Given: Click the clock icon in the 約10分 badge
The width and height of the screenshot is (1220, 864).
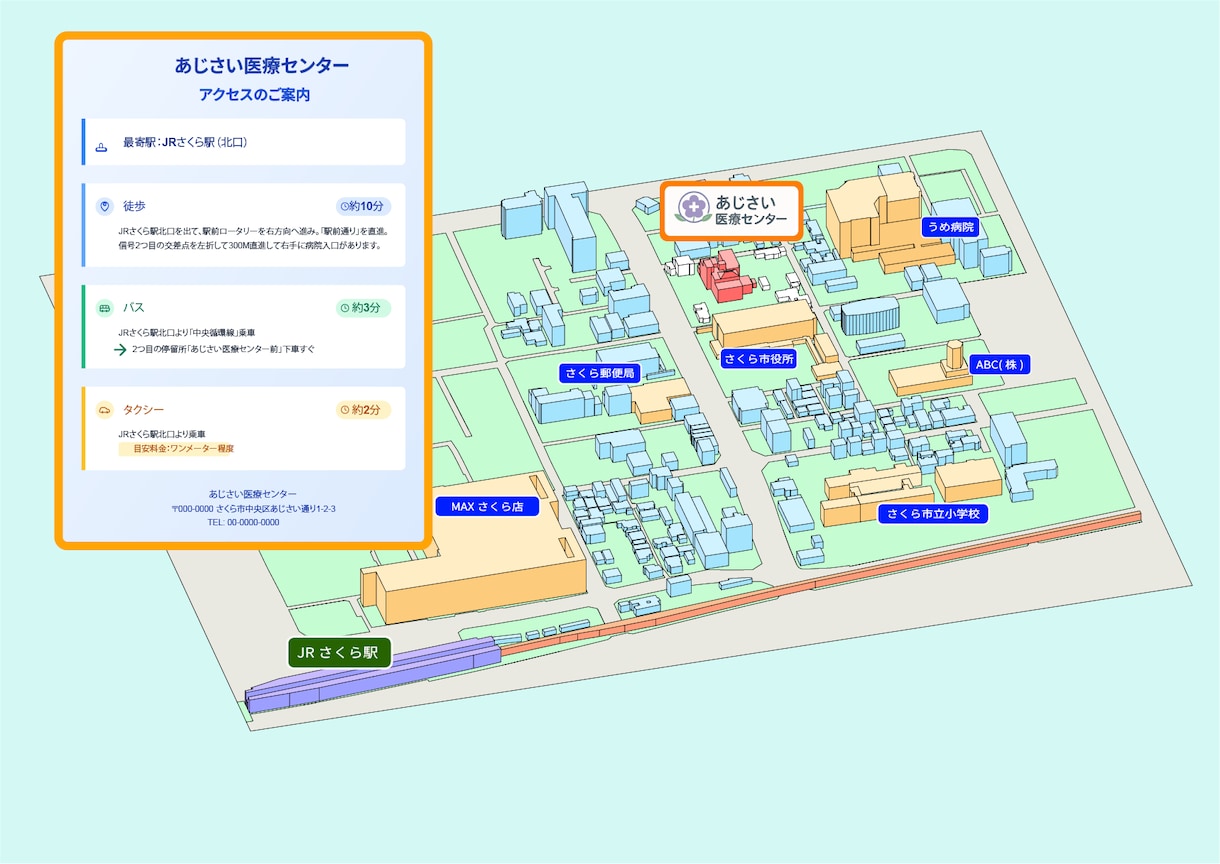Looking at the screenshot, I should [x=347, y=206].
